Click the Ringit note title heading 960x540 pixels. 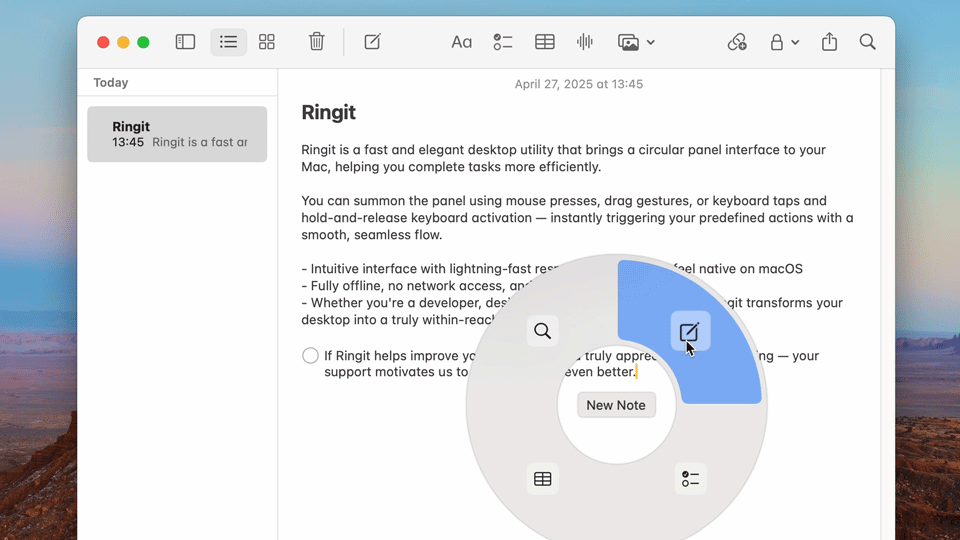click(328, 113)
